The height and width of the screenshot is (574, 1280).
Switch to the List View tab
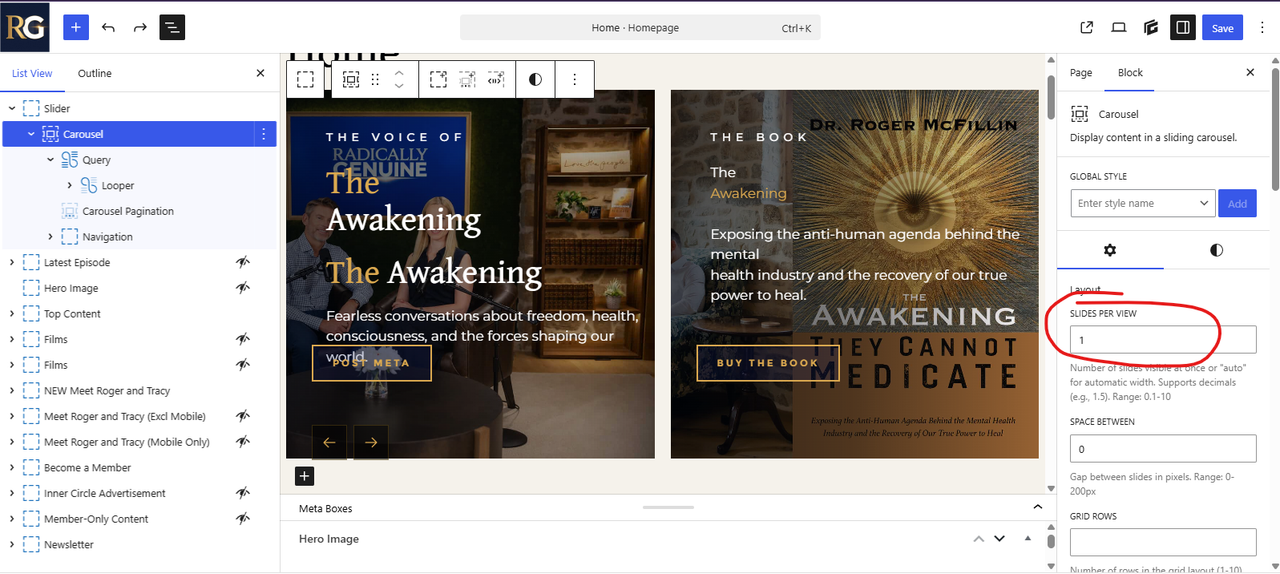pos(32,73)
